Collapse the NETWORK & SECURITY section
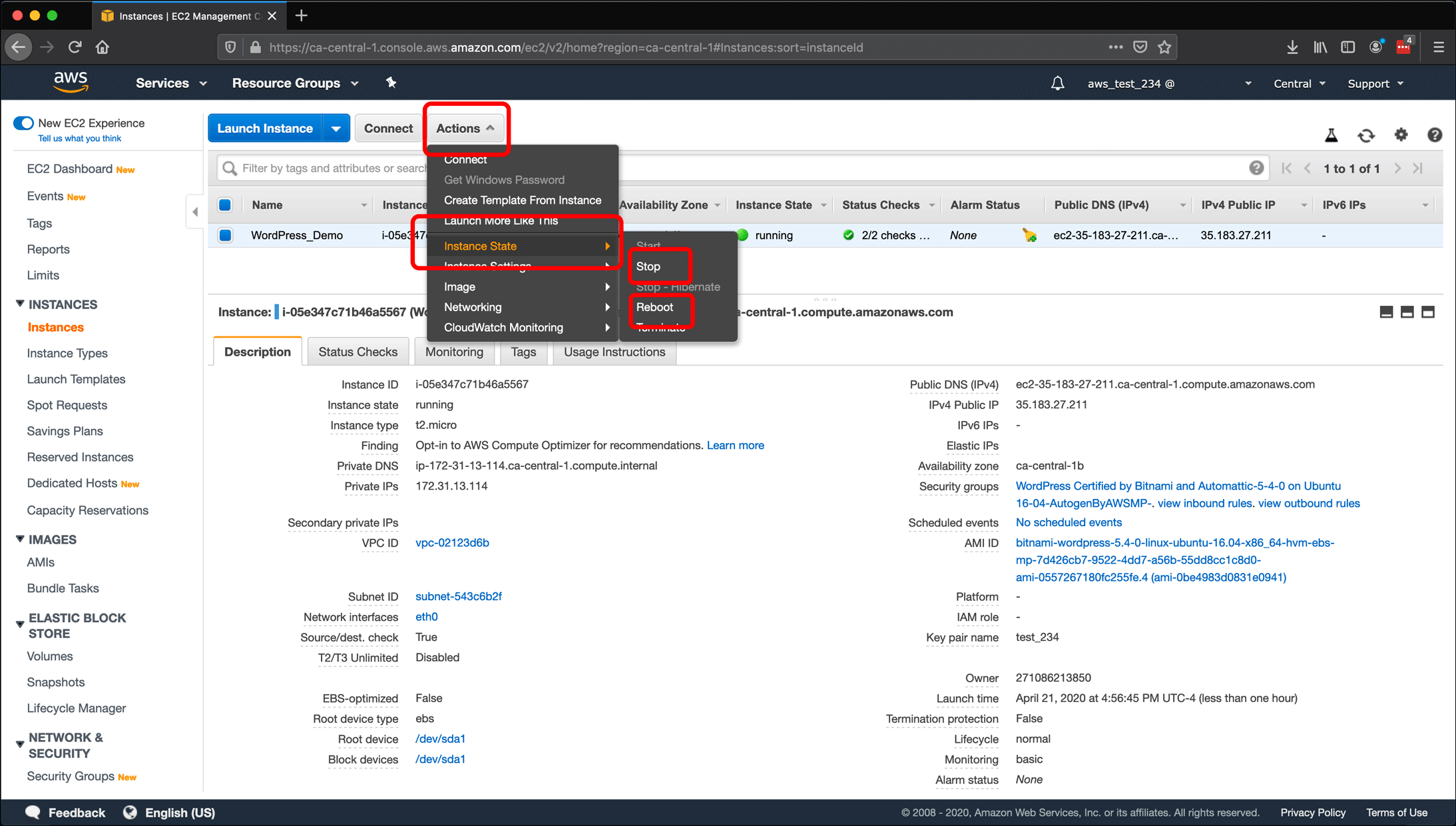The height and width of the screenshot is (826, 1456). [20, 743]
